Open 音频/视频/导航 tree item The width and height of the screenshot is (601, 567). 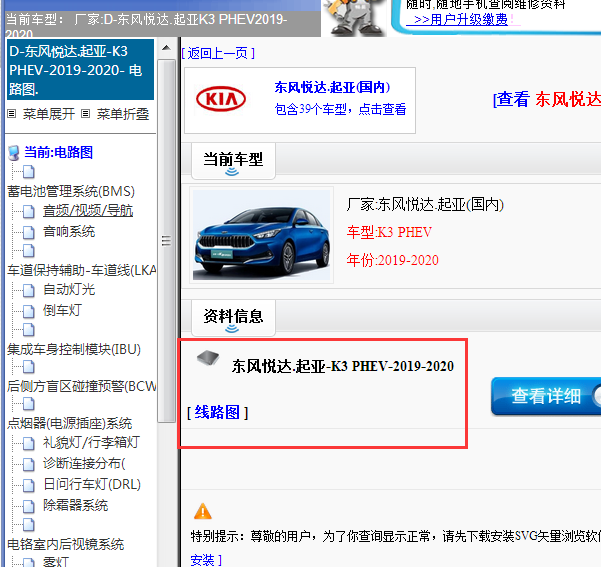click(x=88, y=211)
